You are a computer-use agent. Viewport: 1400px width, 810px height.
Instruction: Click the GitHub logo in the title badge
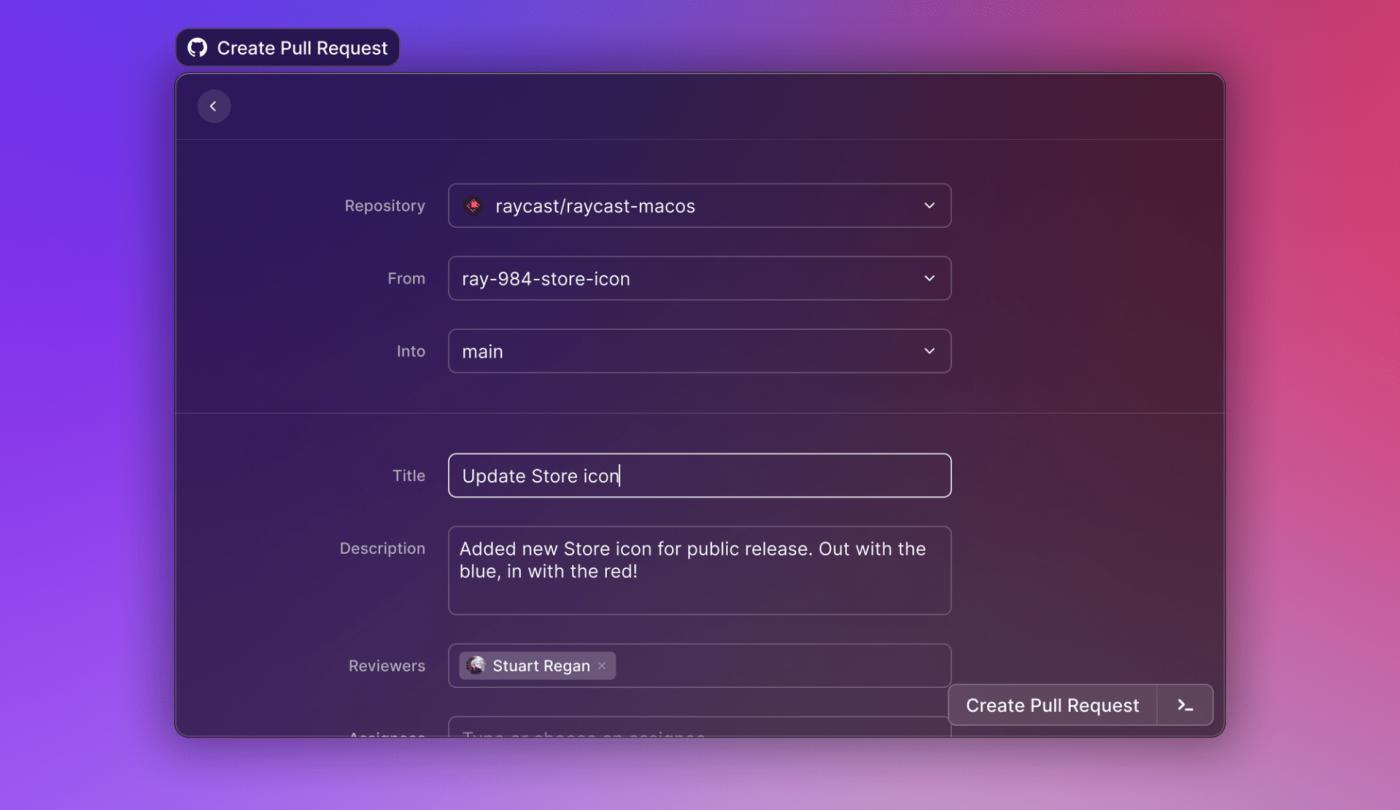click(x=198, y=48)
